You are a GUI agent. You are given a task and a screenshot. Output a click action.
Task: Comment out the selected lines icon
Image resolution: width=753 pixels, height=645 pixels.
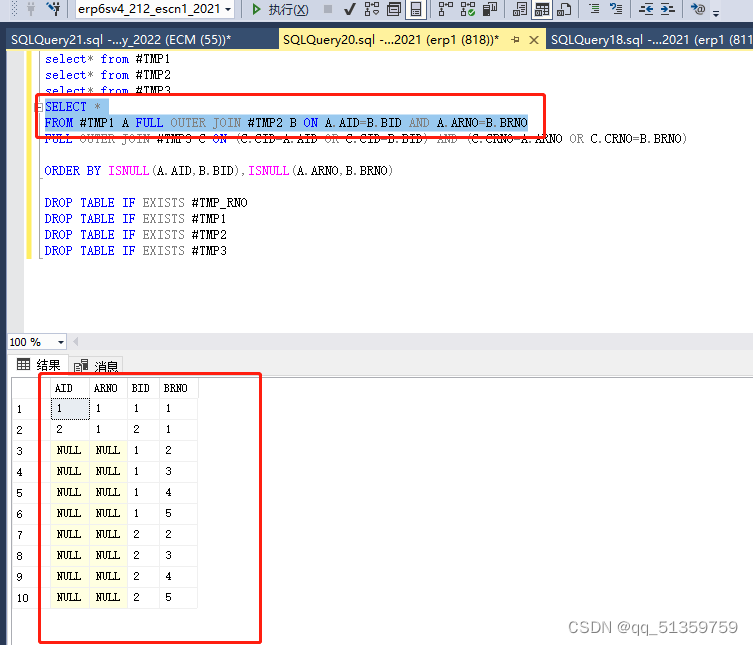(x=594, y=9)
